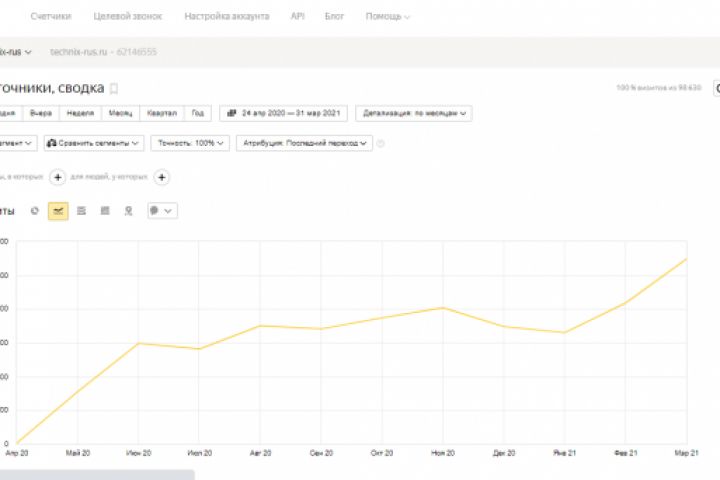Add a visit condition with plus button
Image resolution: width=720 pixels, height=480 pixels.
coord(58,177)
